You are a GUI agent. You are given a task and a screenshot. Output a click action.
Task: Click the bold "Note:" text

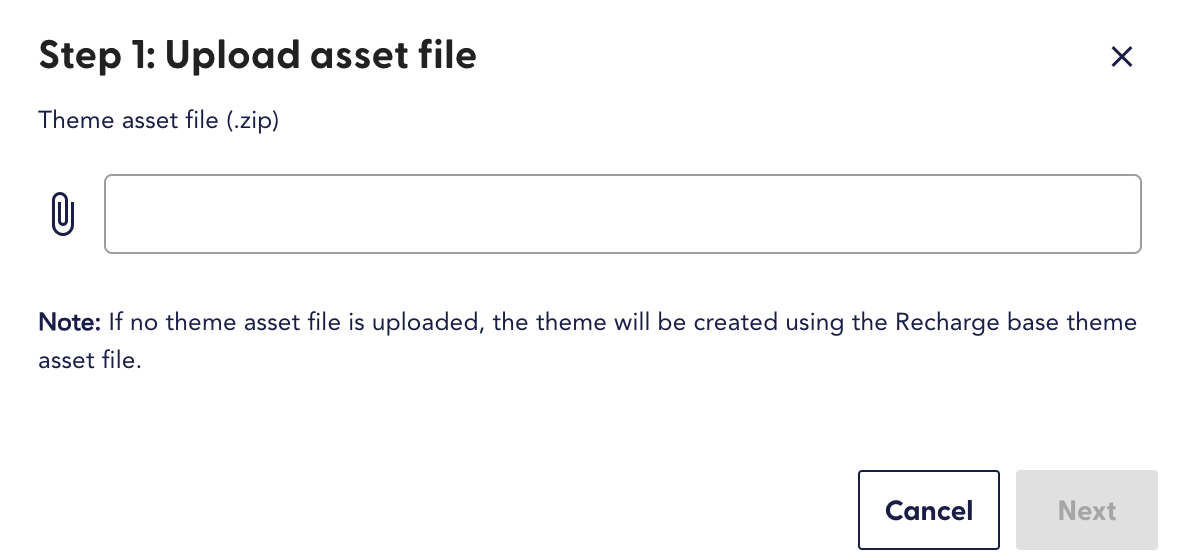click(69, 323)
